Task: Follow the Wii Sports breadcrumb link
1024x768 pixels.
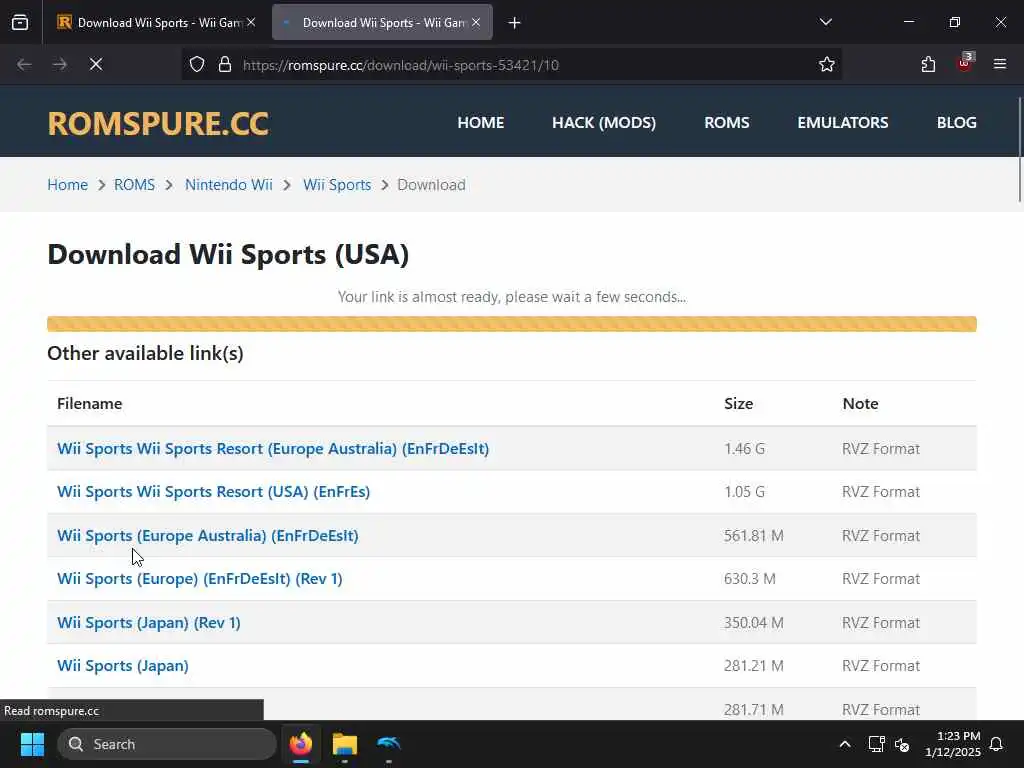Action: click(337, 185)
